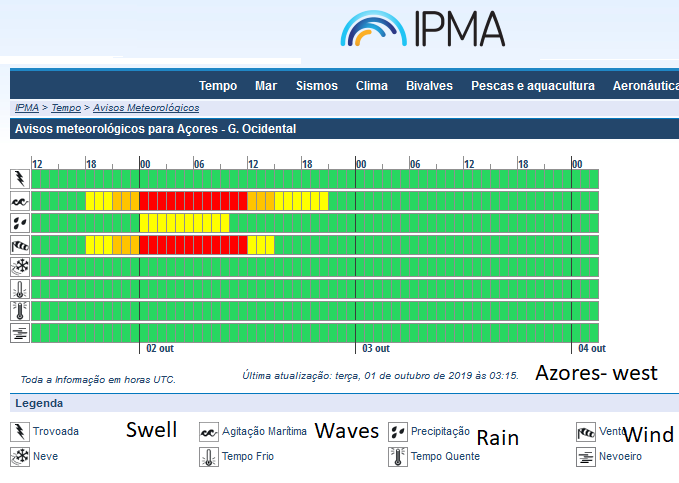Click the first red cell in the wind row
The image size is (679, 483).
click(x=144, y=245)
